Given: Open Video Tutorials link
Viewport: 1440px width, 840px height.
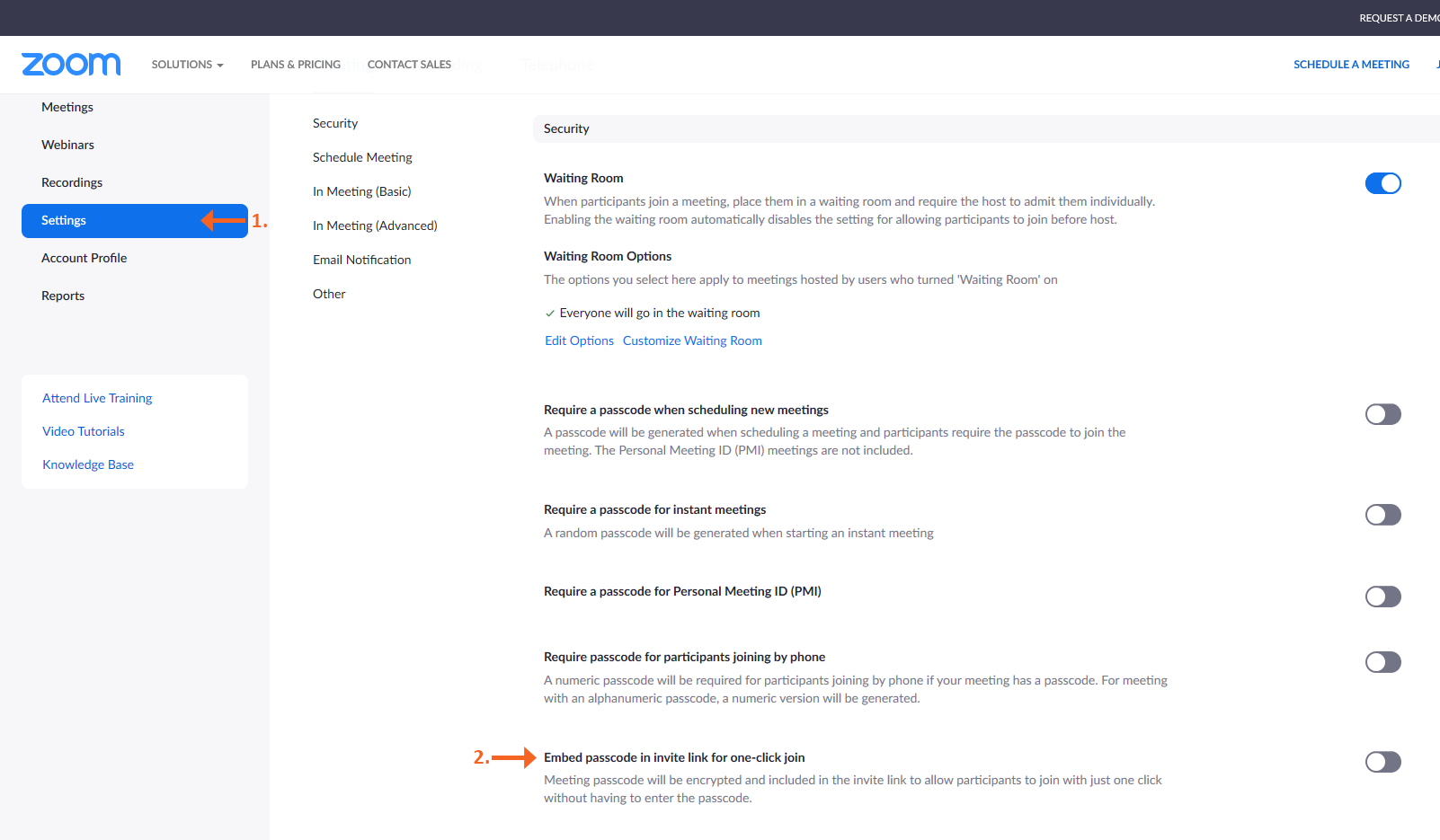Looking at the screenshot, I should (84, 431).
